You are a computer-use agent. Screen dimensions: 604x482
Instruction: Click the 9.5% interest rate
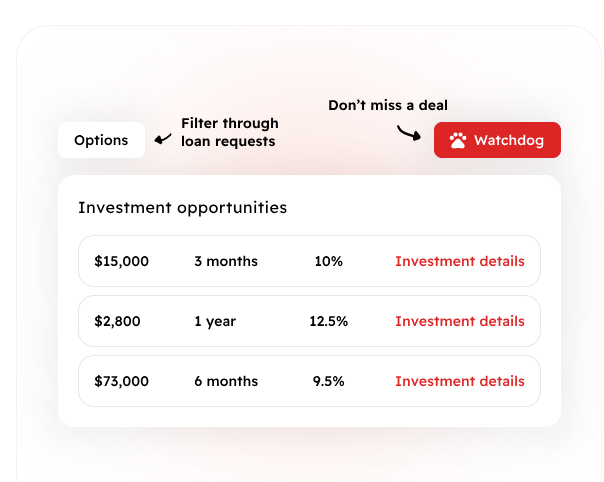point(329,381)
